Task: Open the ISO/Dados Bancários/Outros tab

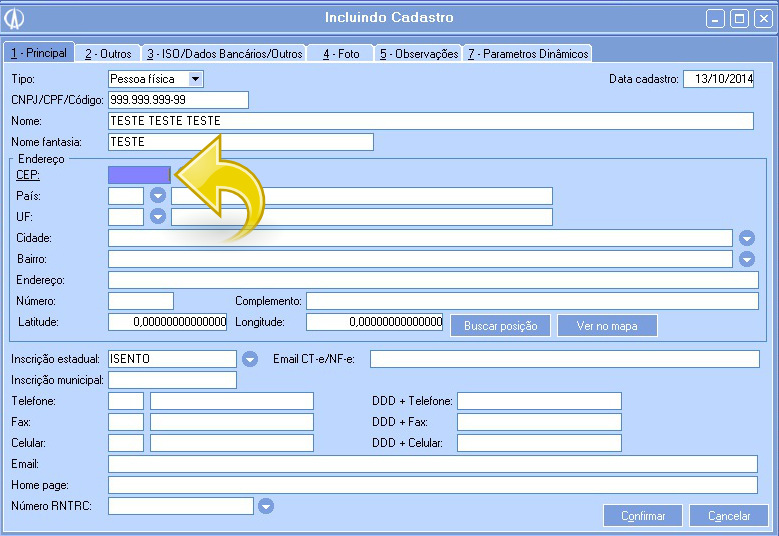Action: tap(224, 53)
